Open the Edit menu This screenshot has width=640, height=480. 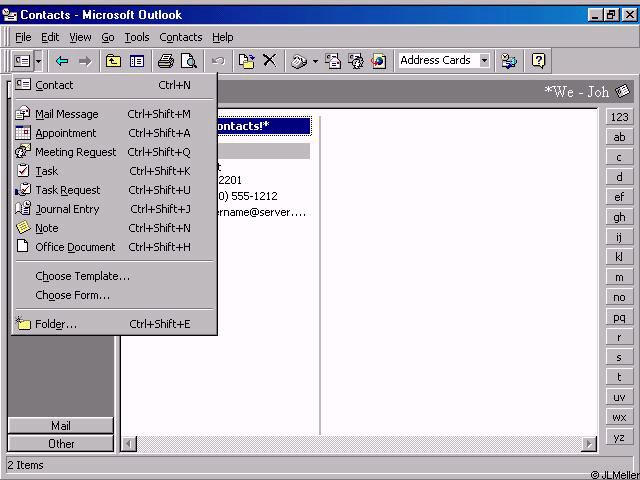tap(50, 37)
